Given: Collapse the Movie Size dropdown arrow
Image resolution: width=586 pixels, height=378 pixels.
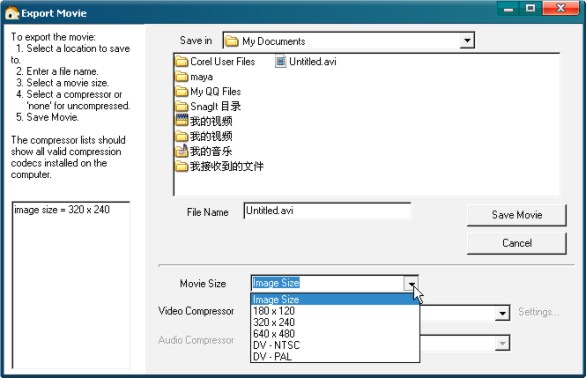Looking at the screenshot, I should coord(411,283).
